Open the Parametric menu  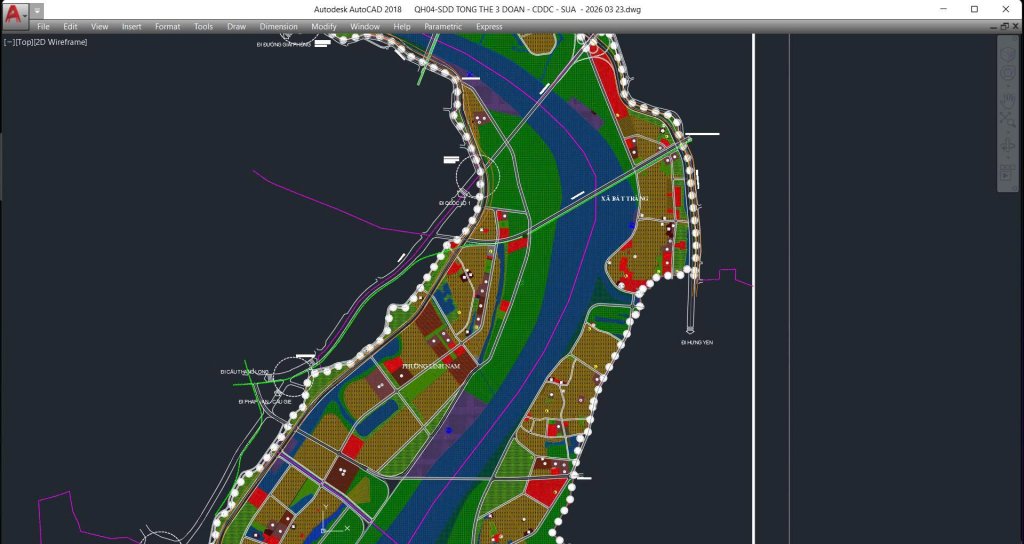point(443,27)
